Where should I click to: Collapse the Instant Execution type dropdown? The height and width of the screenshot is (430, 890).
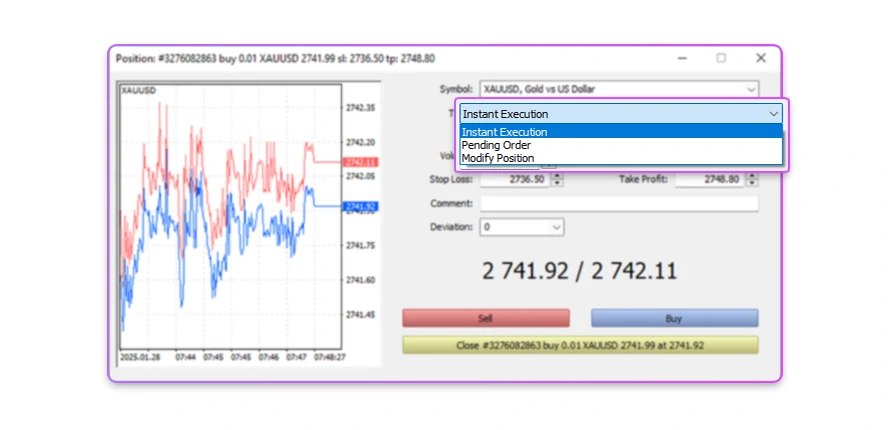[774, 114]
